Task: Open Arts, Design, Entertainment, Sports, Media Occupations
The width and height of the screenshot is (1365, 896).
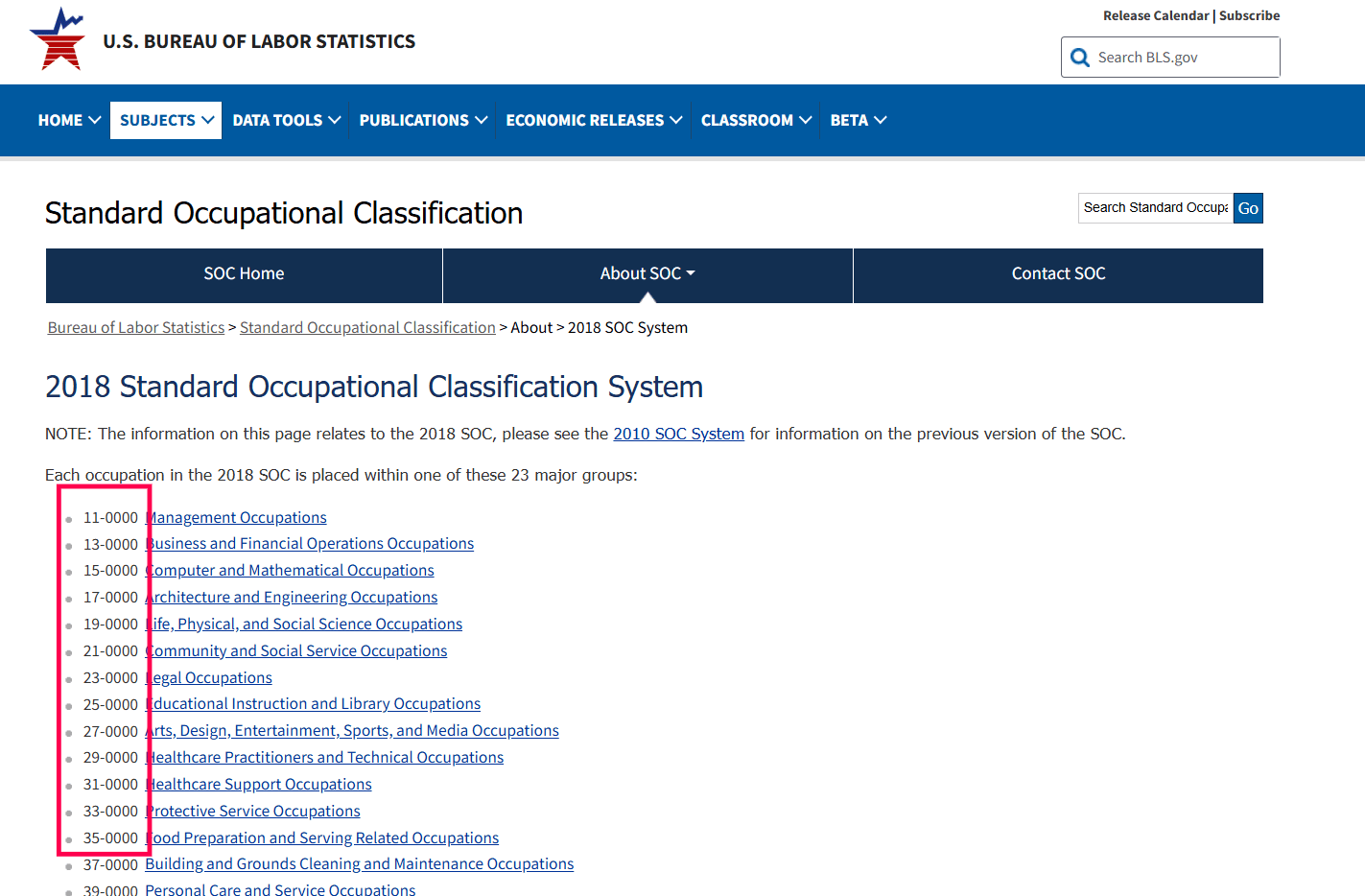Action: [x=352, y=731]
